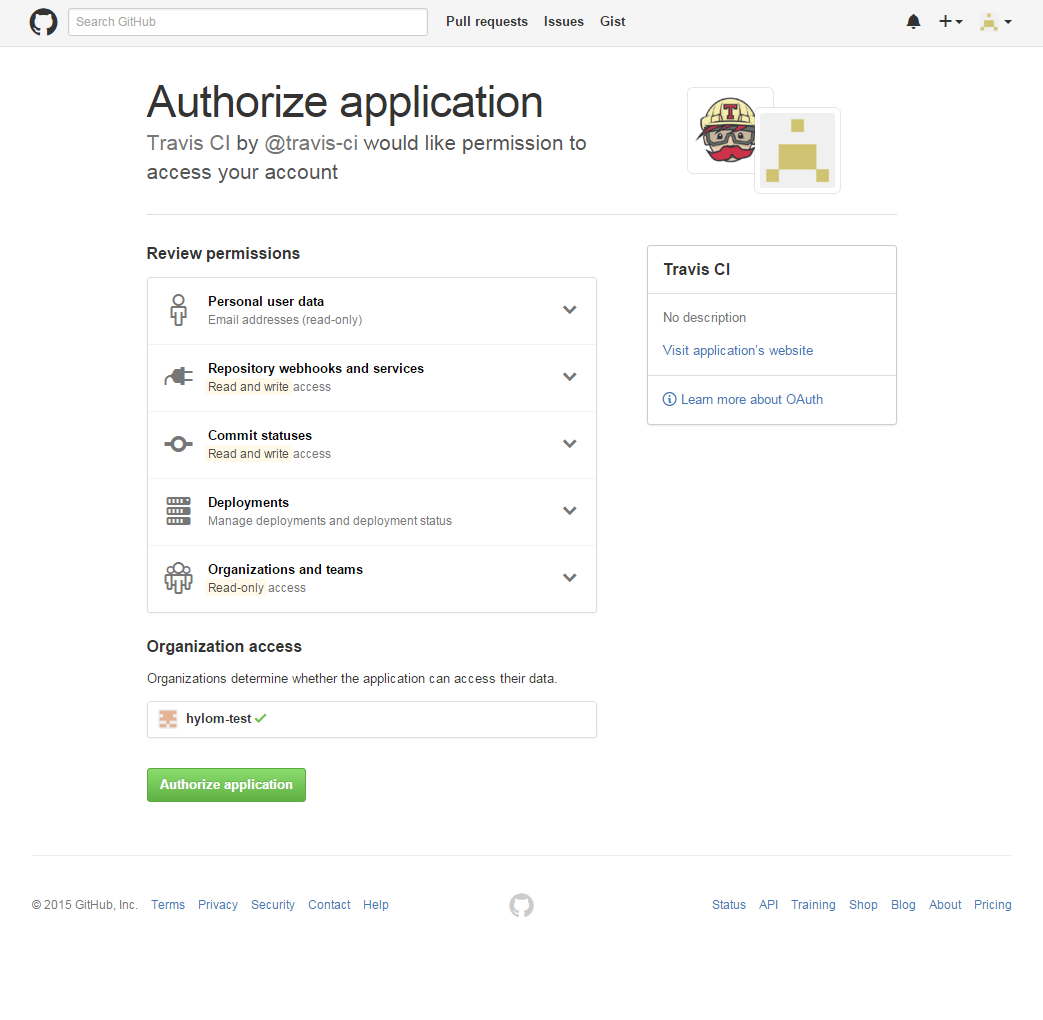
Task: Open Gist from the header
Action: pos(612,21)
